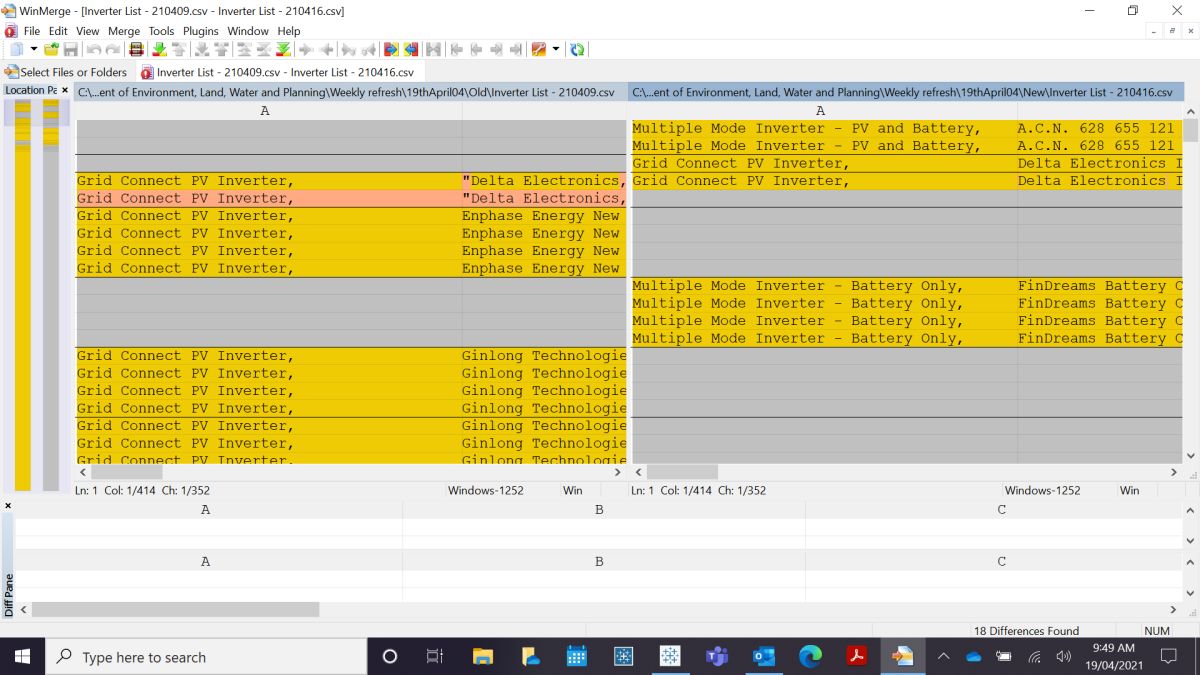Click the Redo toolbar icon

pos(114,49)
